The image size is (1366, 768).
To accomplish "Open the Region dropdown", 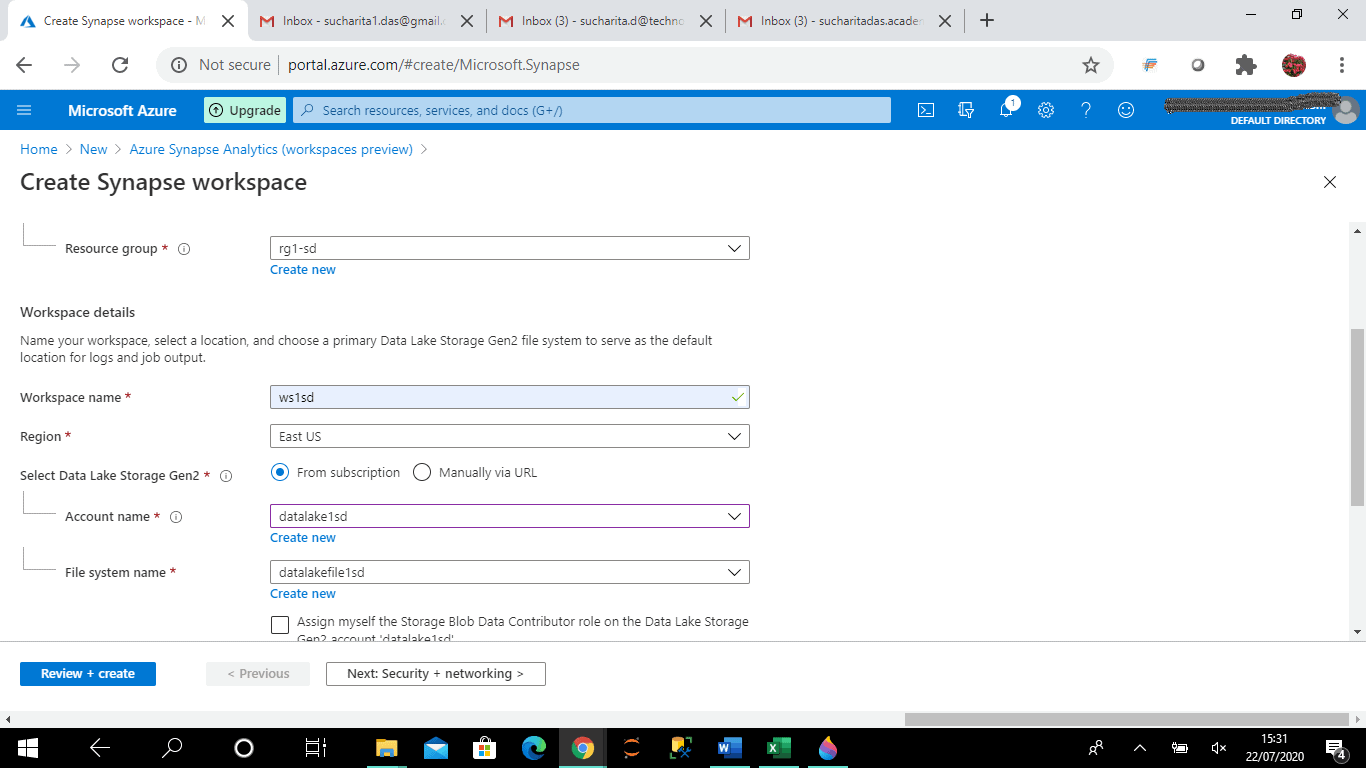I will tap(735, 436).
